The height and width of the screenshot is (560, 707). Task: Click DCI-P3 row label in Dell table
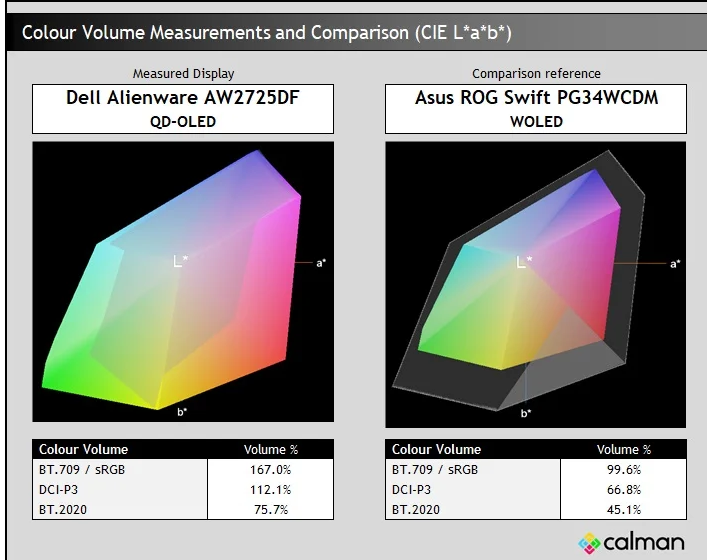pyautogui.click(x=58, y=490)
